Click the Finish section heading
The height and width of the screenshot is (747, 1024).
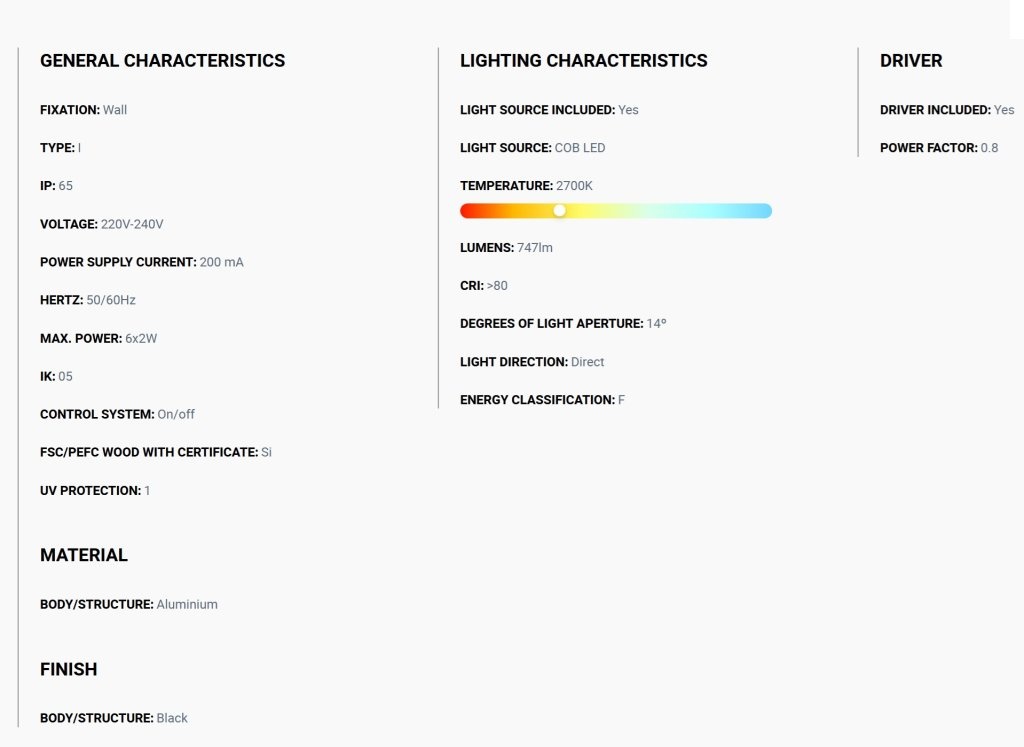coord(69,669)
